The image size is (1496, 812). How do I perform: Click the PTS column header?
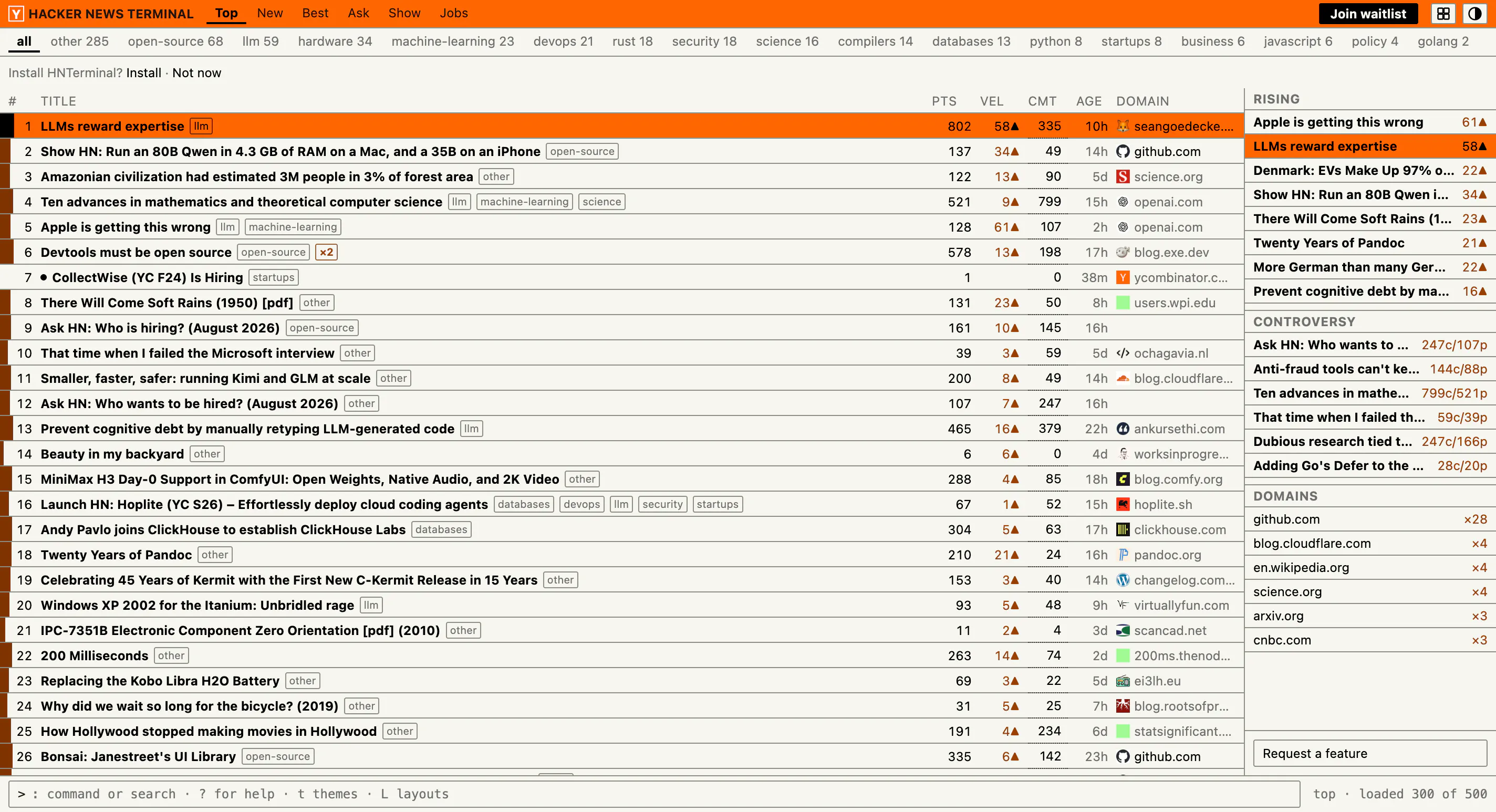pyautogui.click(x=944, y=101)
